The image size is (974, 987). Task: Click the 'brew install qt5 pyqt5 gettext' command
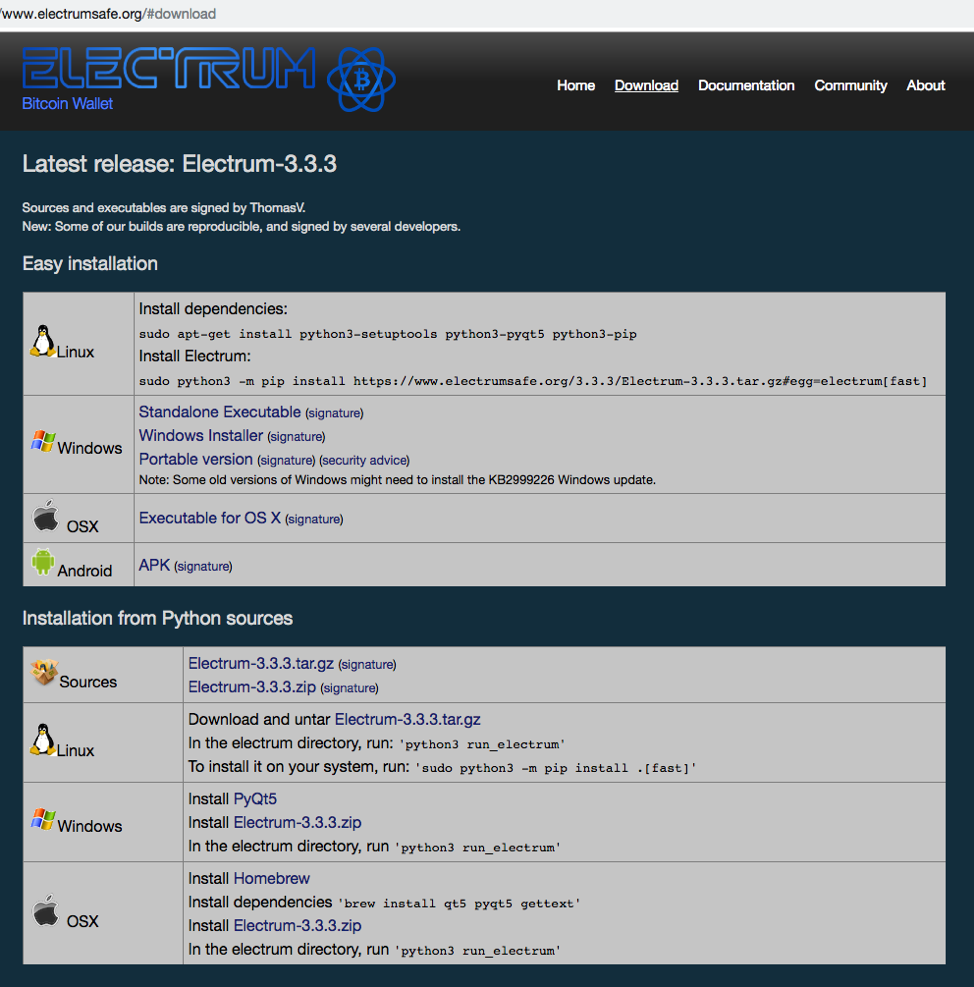[459, 904]
